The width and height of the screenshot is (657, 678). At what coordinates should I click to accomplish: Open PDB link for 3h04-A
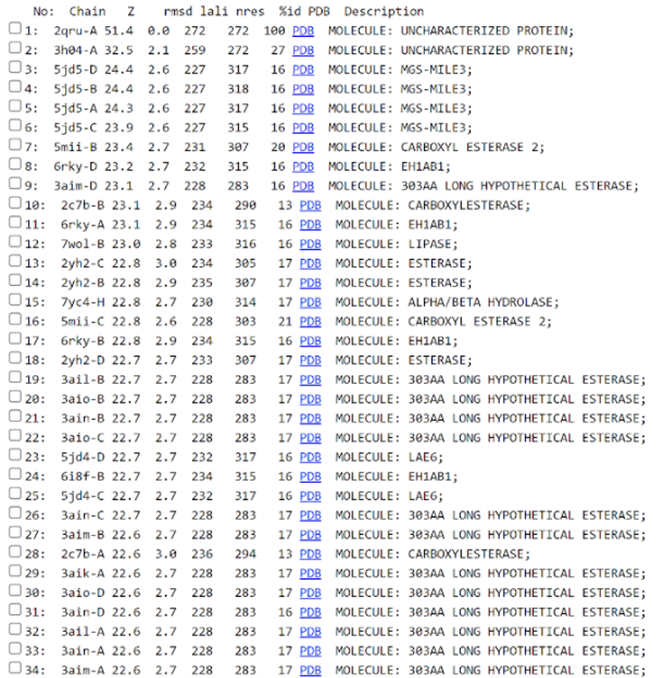point(301,50)
